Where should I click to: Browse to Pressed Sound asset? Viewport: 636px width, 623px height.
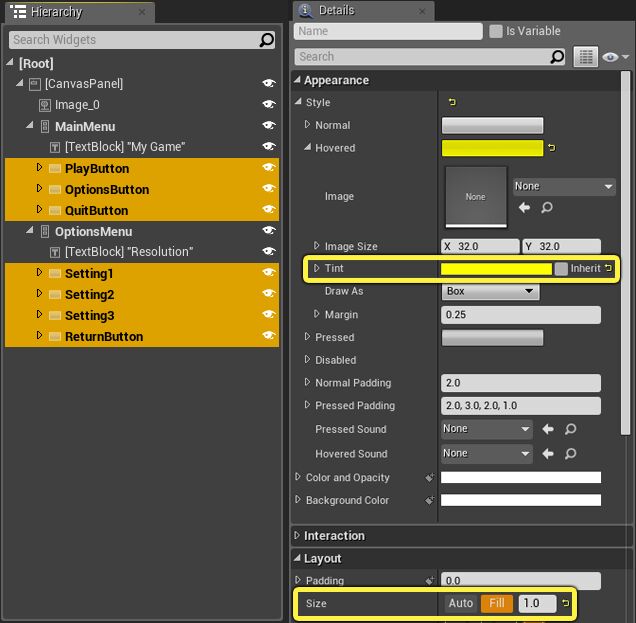pyautogui.click(x=570, y=429)
